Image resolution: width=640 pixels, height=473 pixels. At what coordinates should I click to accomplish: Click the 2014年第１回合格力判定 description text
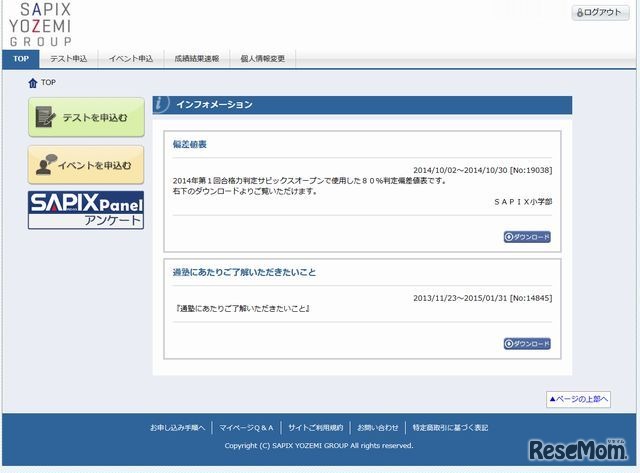coord(310,180)
